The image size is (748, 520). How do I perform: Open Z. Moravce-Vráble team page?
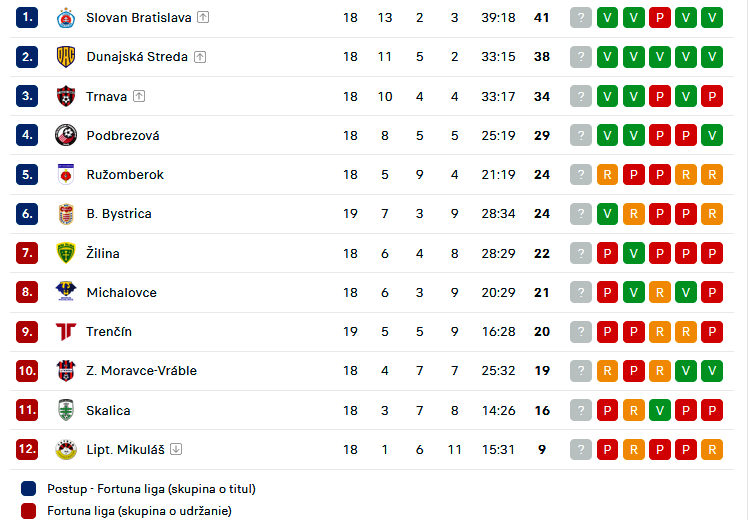coord(141,371)
